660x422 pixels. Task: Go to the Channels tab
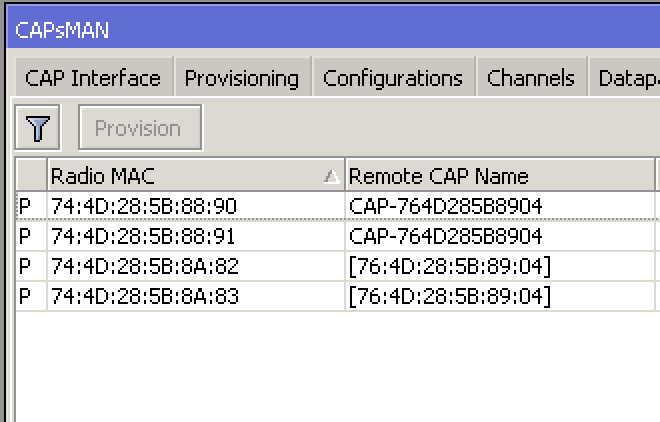coord(532,77)
